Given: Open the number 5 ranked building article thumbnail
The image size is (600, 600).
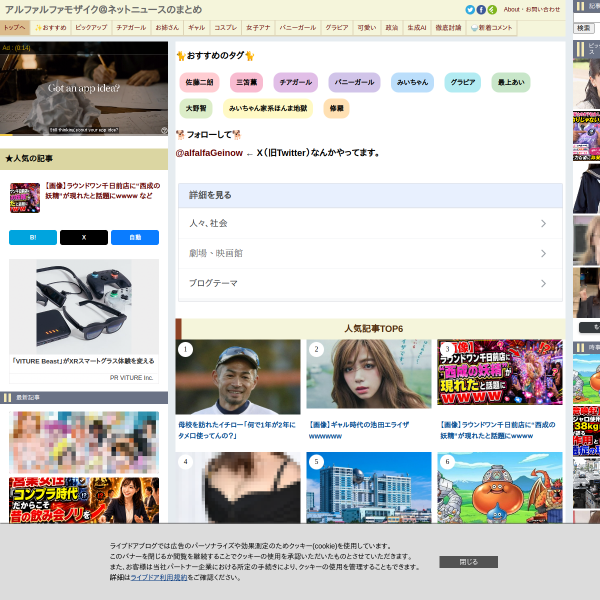Looking at the screenshot, I should tap(369, 488).
